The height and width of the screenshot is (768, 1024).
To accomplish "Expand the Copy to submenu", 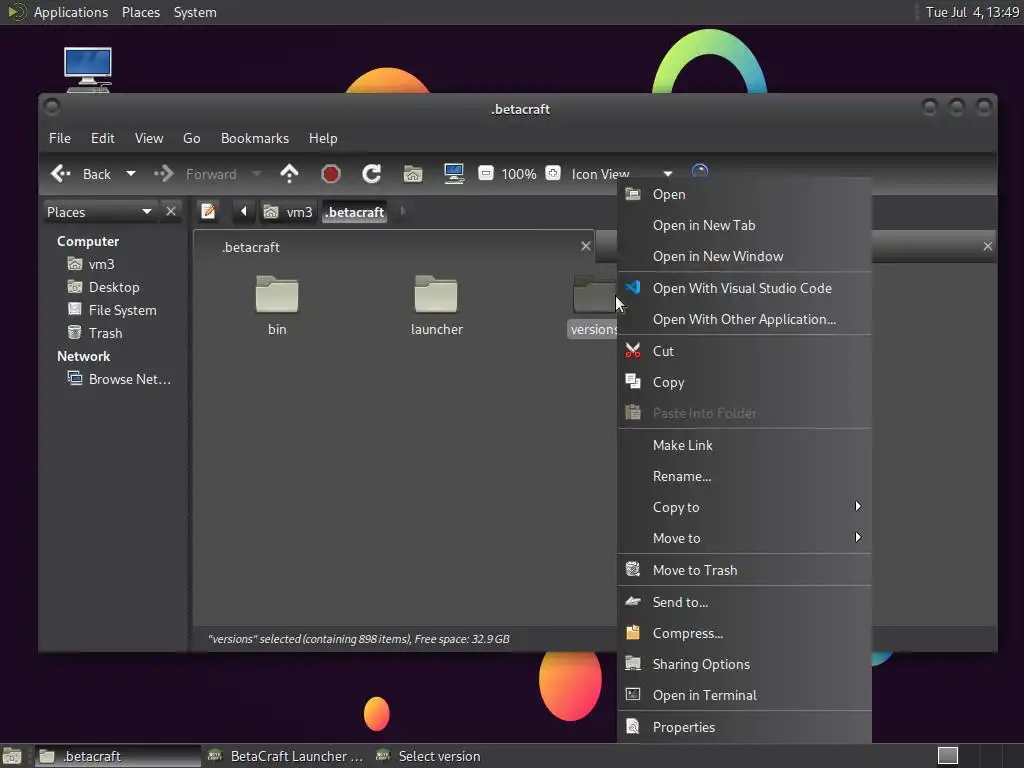I will pos(744,507).
